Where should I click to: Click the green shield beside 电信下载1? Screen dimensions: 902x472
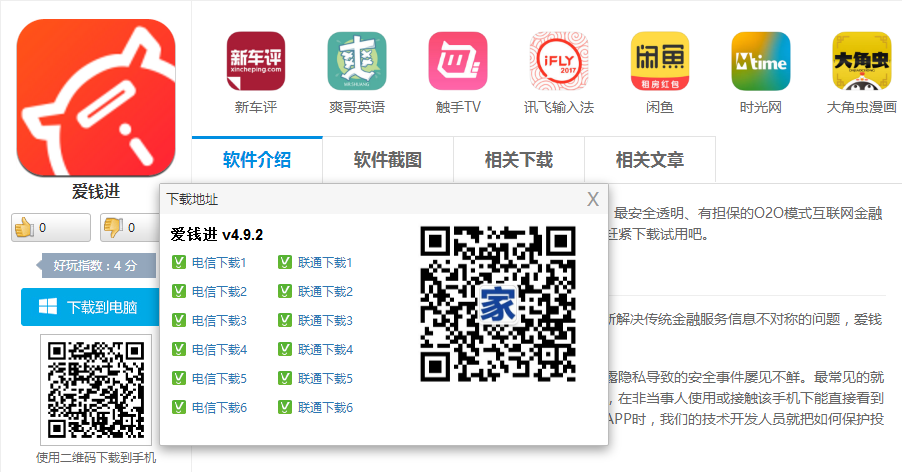point(179,262)
